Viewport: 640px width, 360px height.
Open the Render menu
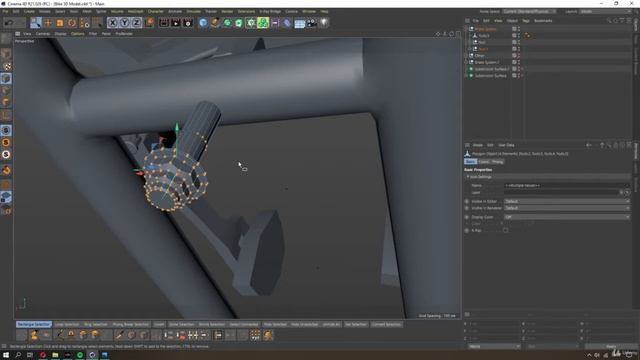(x=227, y=11)
